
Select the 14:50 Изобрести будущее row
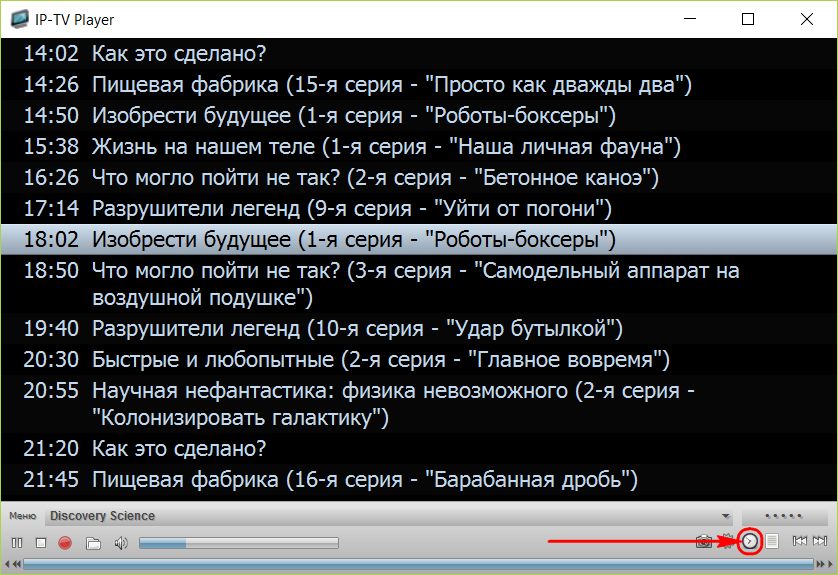point(419,115)
